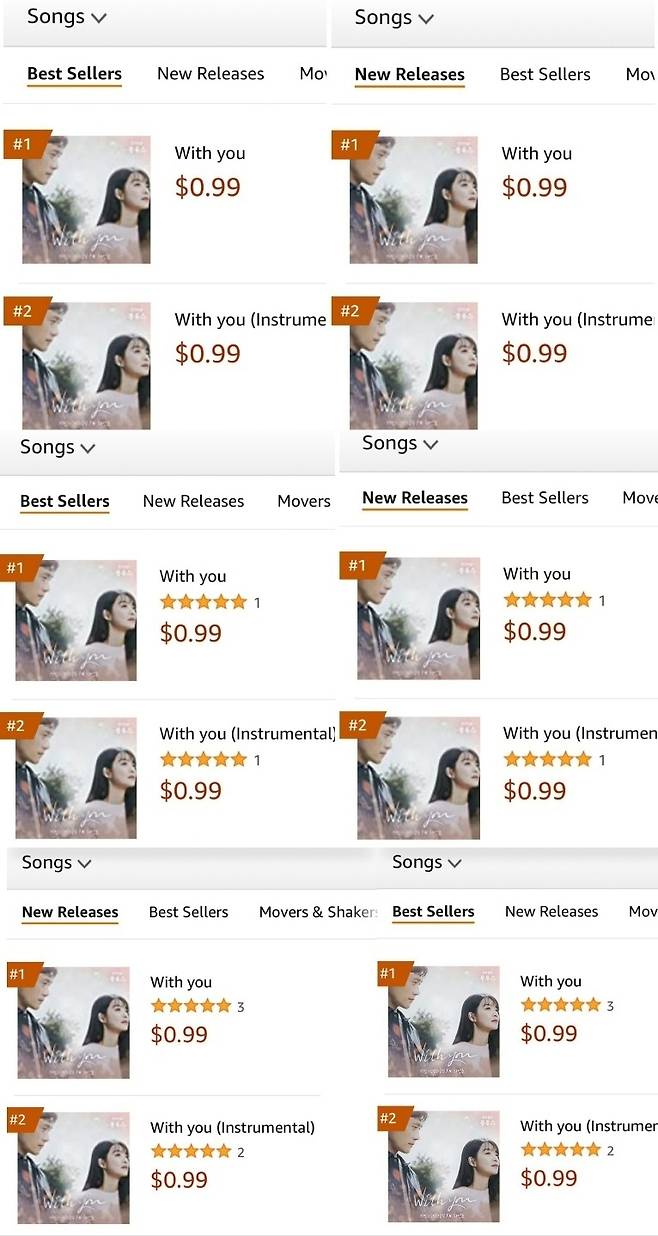658x1236 pixels.
Task: Switch to Best Sellers tab in the middle-right panel
Action: click(544, 498)
